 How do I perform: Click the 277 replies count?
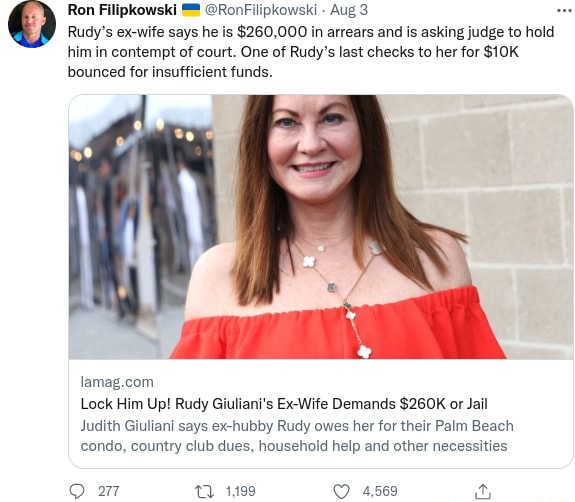(109, 491)
